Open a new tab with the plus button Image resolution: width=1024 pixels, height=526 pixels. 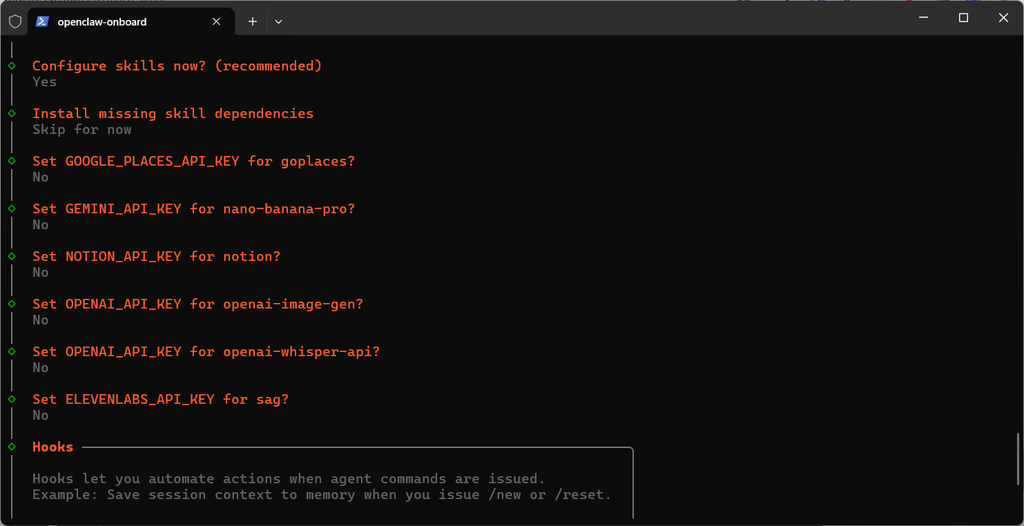(253, 21)
